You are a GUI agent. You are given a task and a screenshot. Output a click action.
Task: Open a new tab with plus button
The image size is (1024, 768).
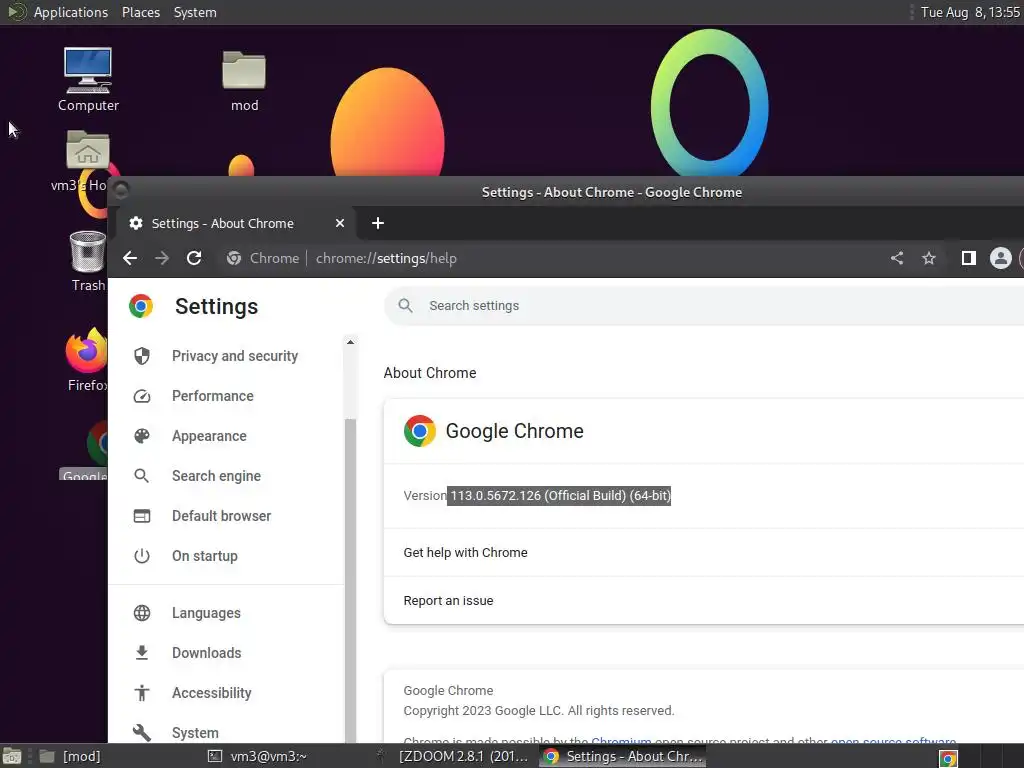point(377,223)
